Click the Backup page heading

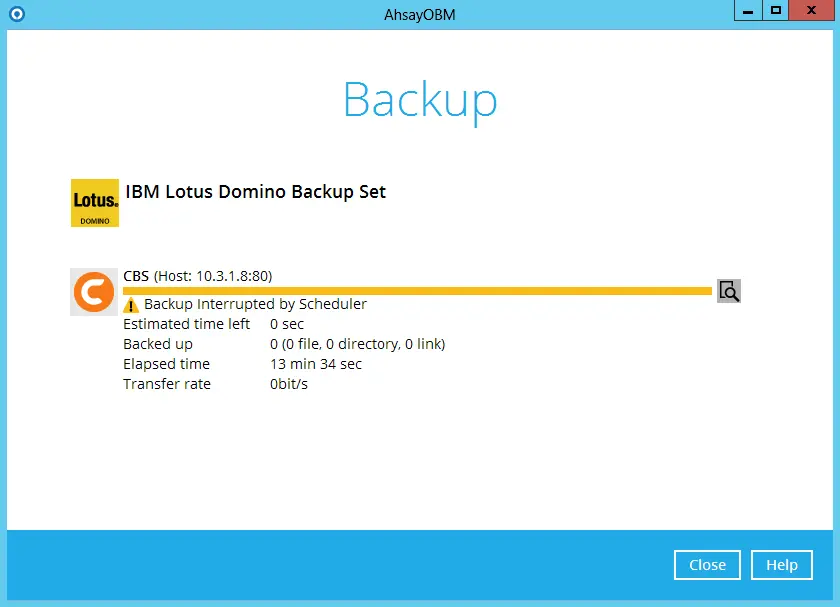[420, 99]
